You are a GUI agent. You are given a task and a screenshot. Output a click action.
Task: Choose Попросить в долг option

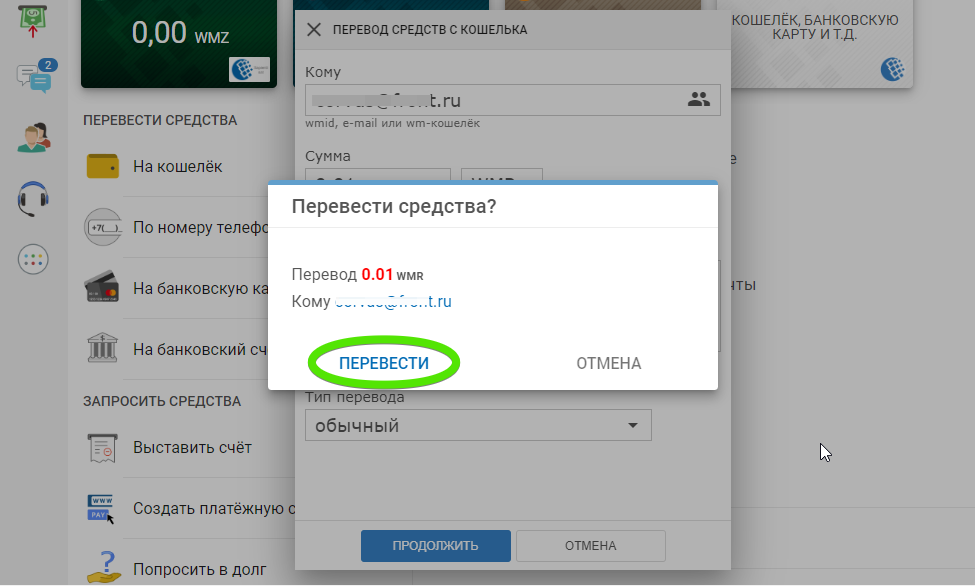[x=200, y=569]
